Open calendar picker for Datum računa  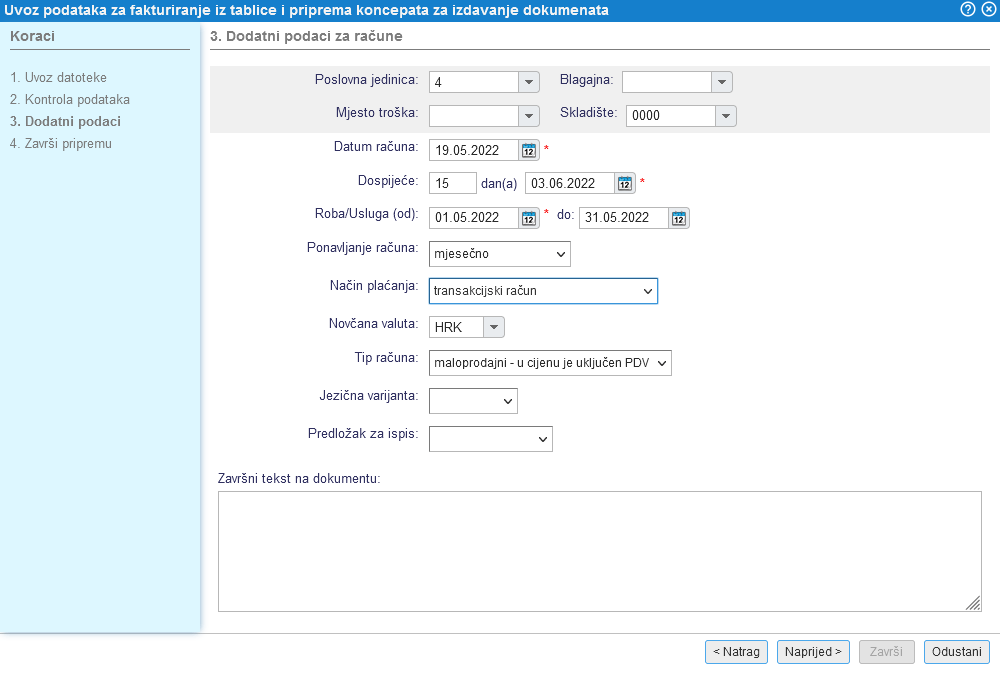coord(529,151)
